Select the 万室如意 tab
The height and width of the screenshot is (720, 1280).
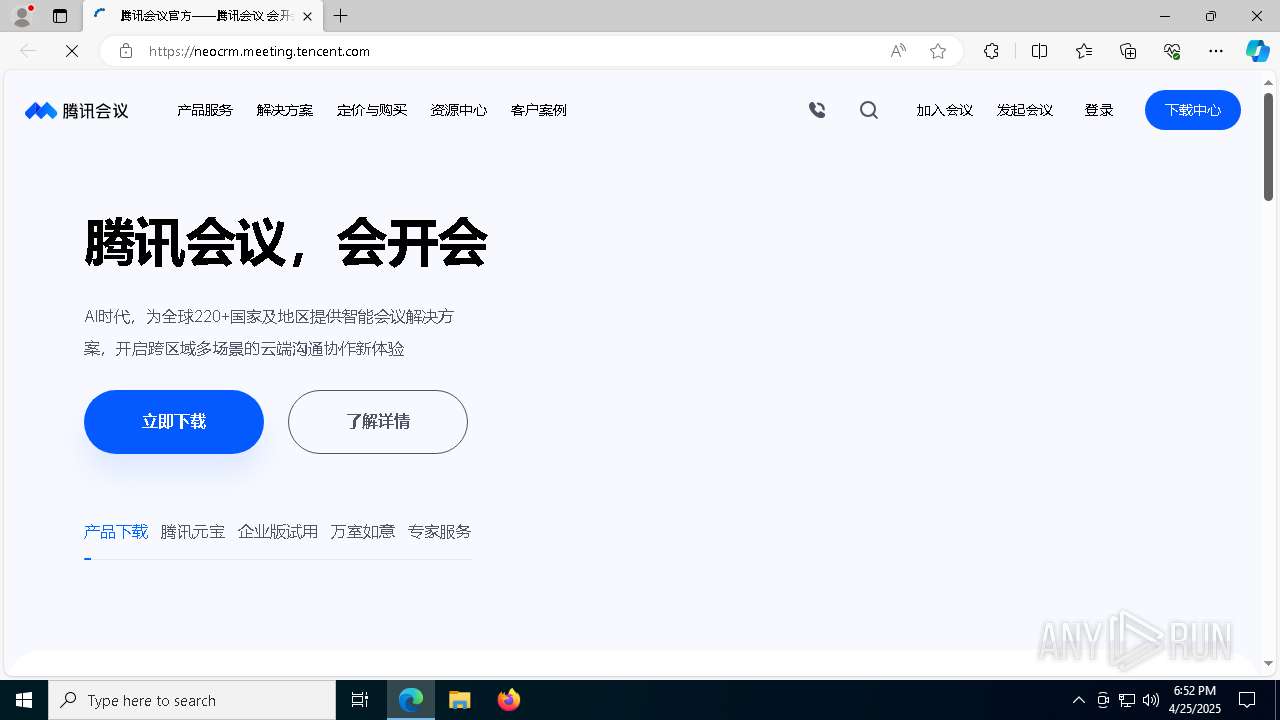click(x=363, y=532)
